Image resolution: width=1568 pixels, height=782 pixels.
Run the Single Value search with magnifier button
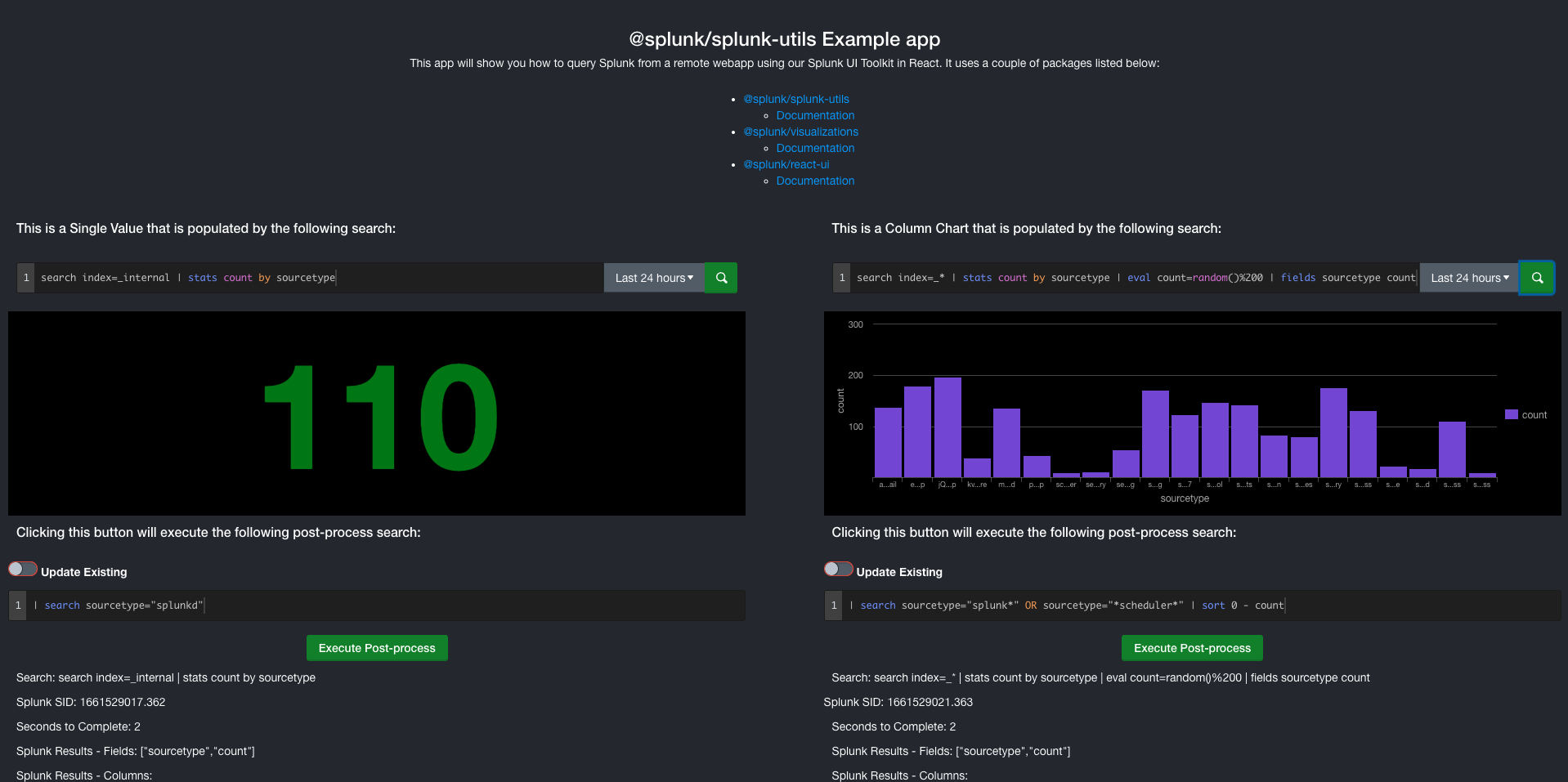click(x=721, y=278)
